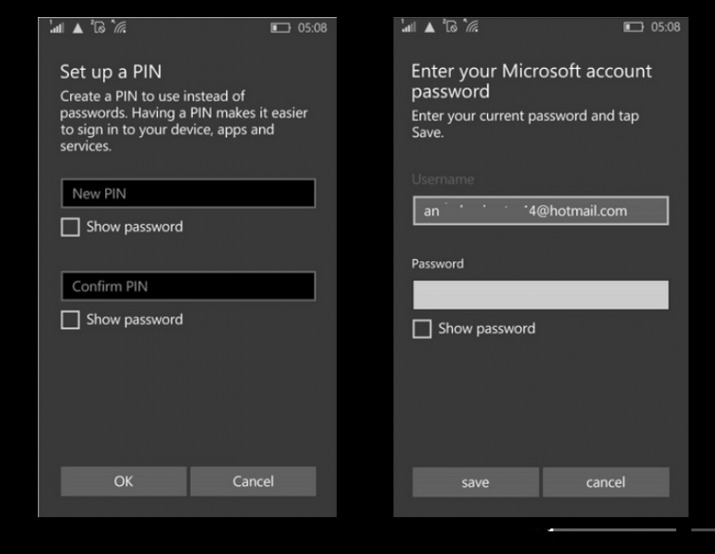Tap the 'Set up a PIN' heading
Screen dimensions: 715x554
[111, 72]
